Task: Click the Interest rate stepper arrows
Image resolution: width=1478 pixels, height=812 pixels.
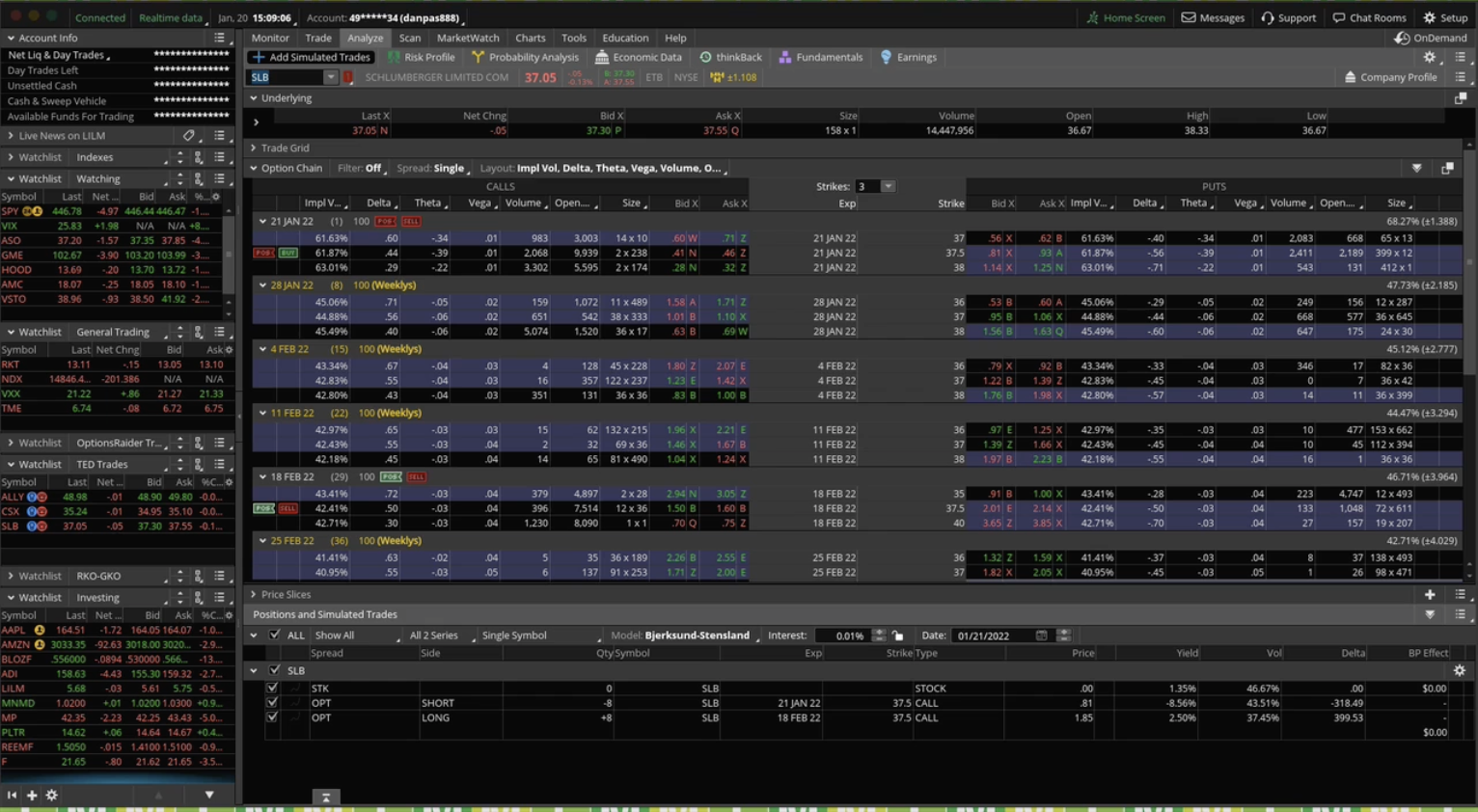Action: click(879, 636)
